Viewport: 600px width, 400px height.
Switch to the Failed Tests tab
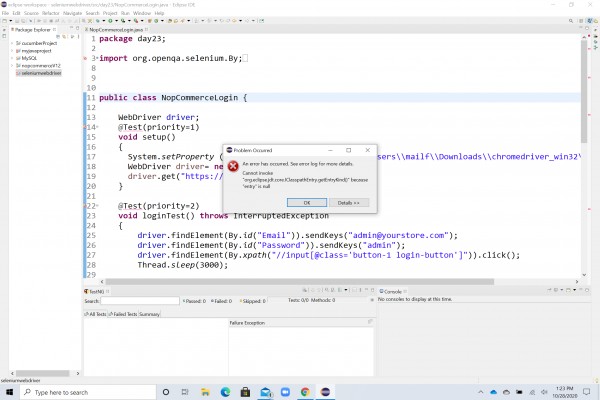click(123, 314)
